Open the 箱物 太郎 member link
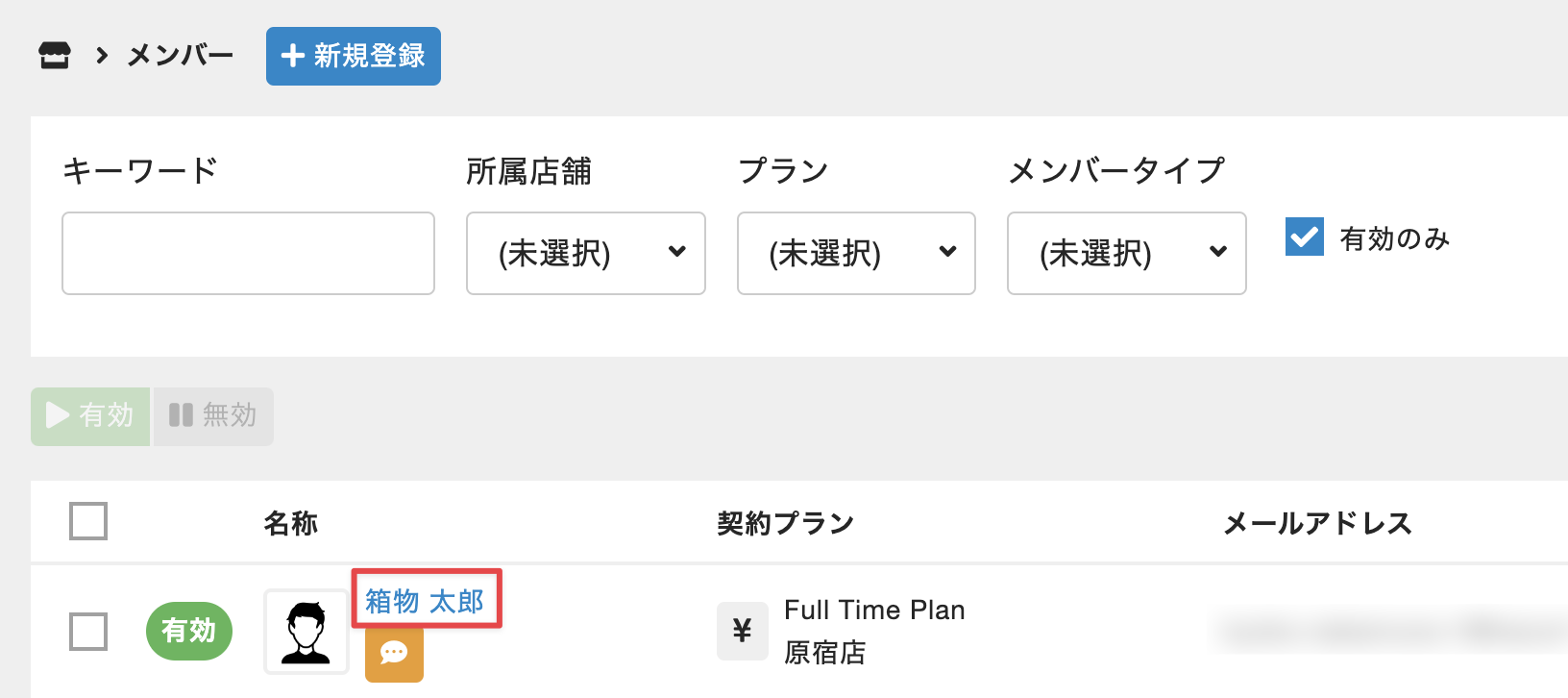The image size is (1568, 698). coord(425,601)
